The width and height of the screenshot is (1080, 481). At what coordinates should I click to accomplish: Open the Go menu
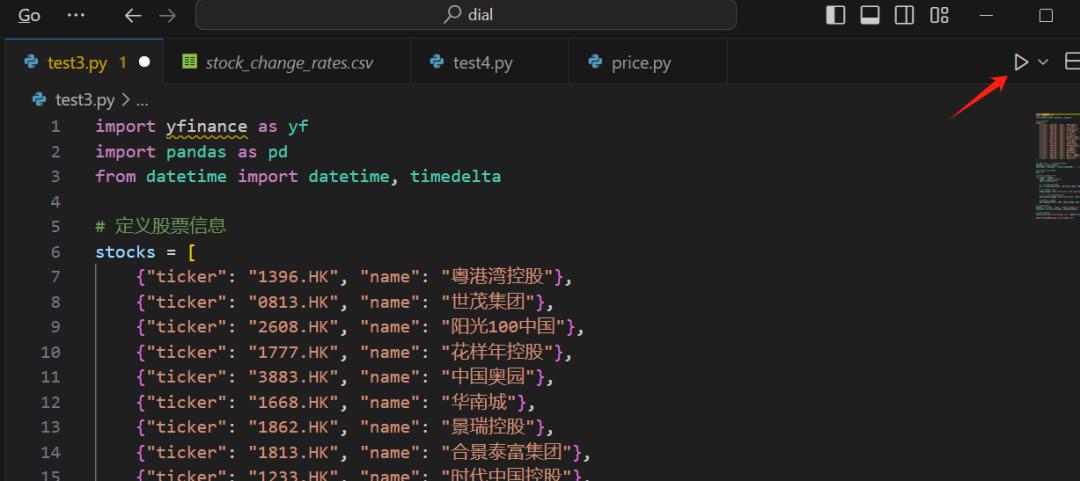pyautogui.click(x=30, y=15)
